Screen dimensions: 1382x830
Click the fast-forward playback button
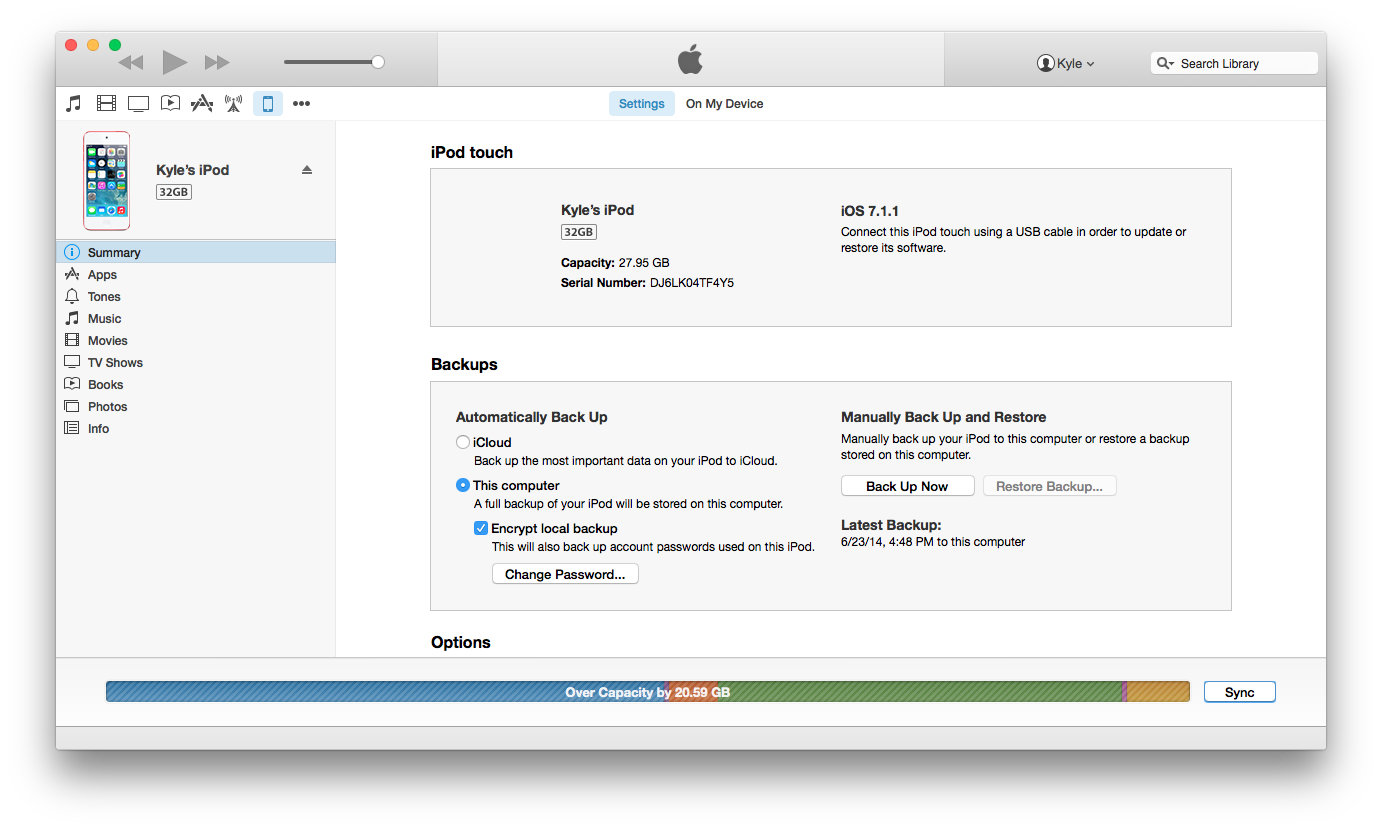pyautogui.click(x=217, y=62)
